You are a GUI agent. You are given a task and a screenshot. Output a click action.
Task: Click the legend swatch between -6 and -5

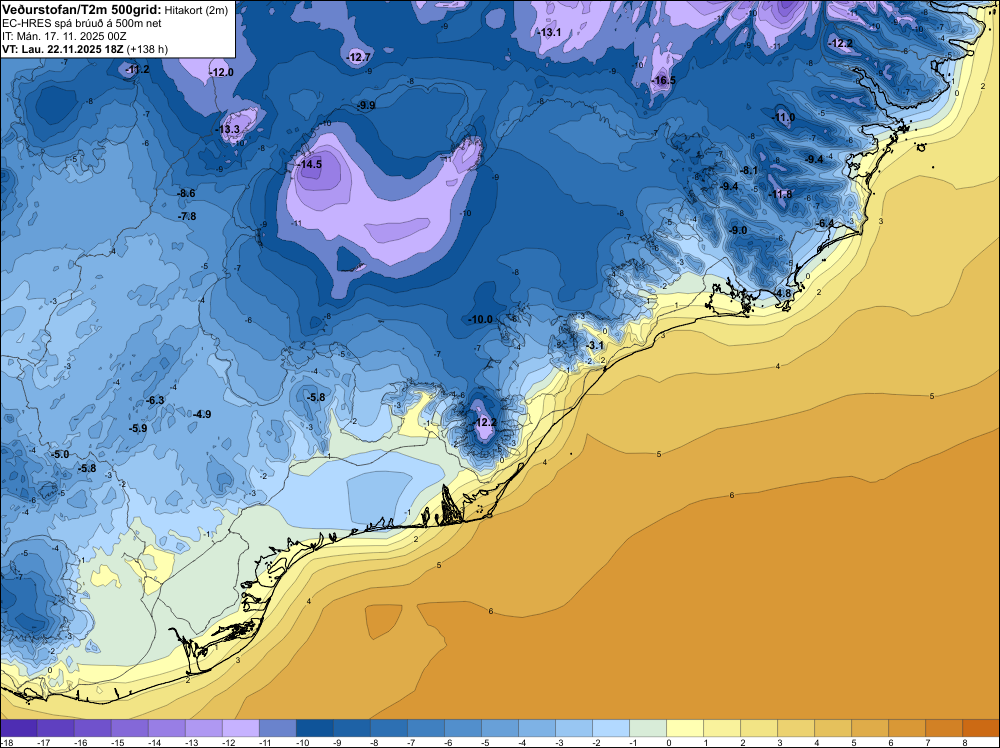pyautogui.click(x=462, y=728)
